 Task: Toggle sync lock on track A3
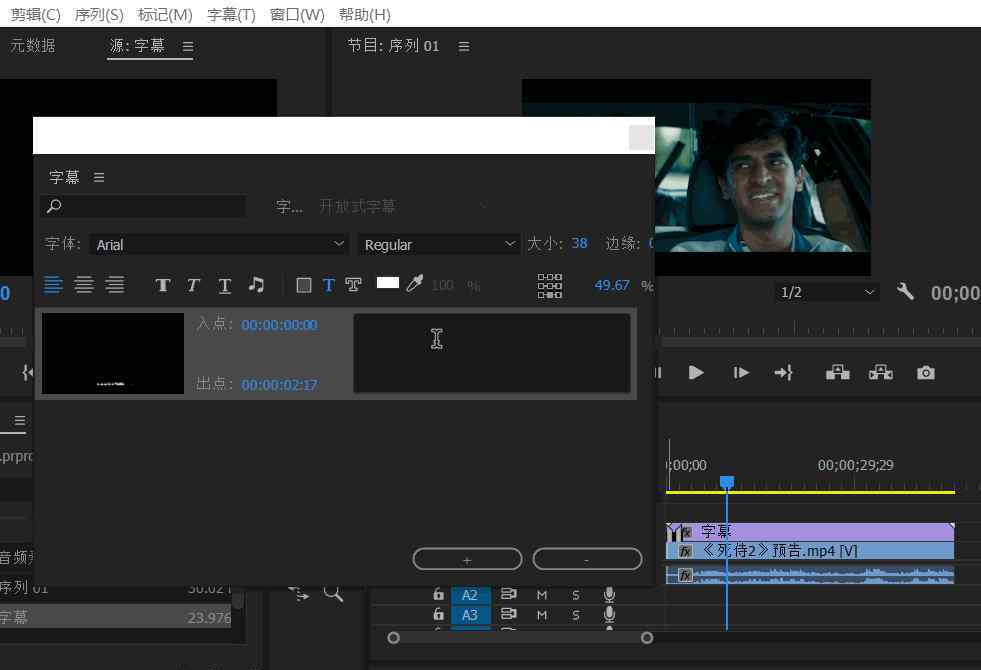click(509, 614)
